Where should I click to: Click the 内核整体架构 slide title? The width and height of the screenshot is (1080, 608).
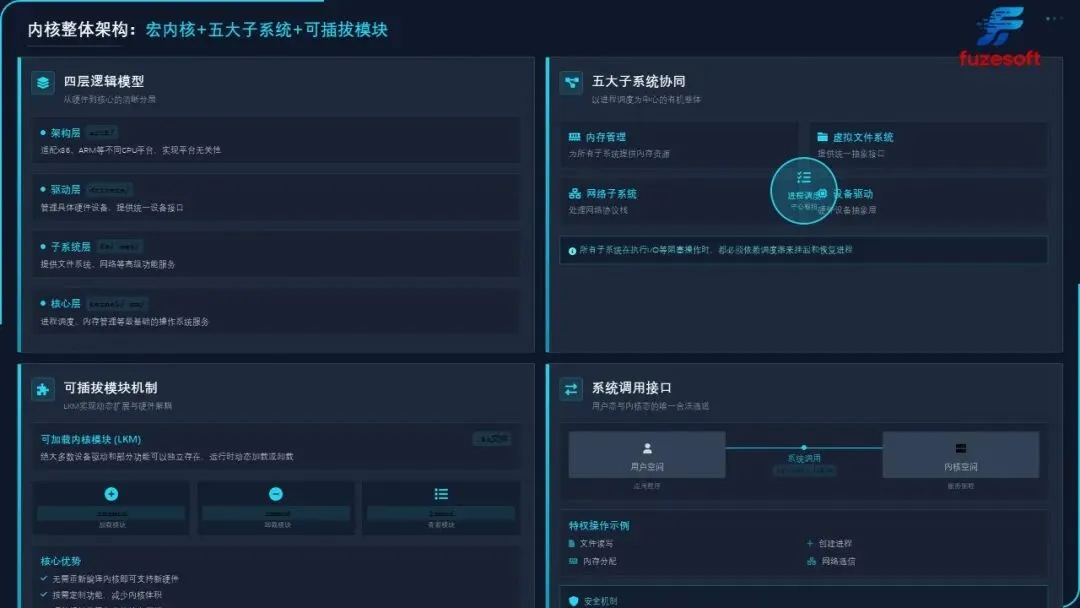[207, 30]
